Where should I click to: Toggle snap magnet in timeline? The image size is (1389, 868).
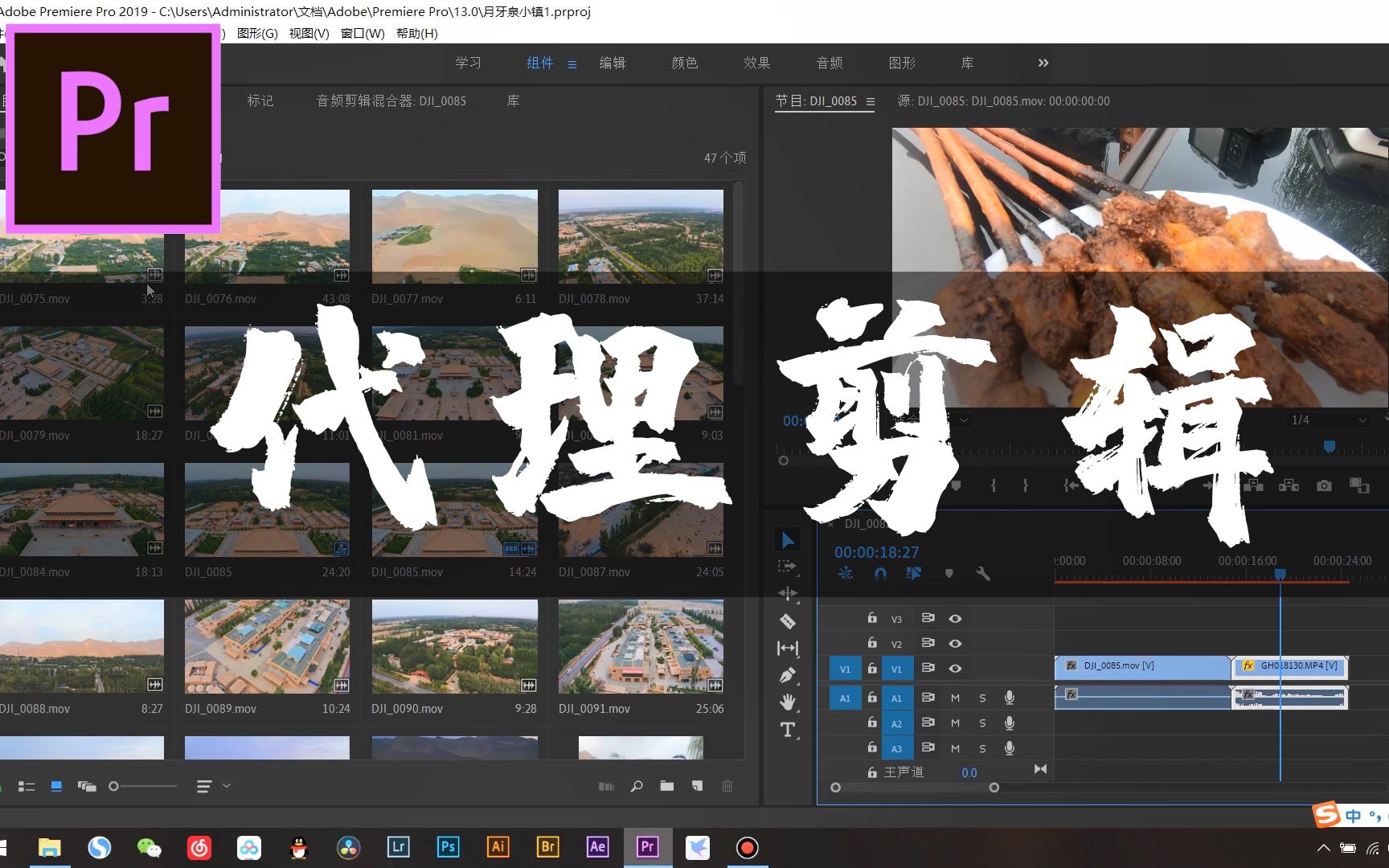880,573
